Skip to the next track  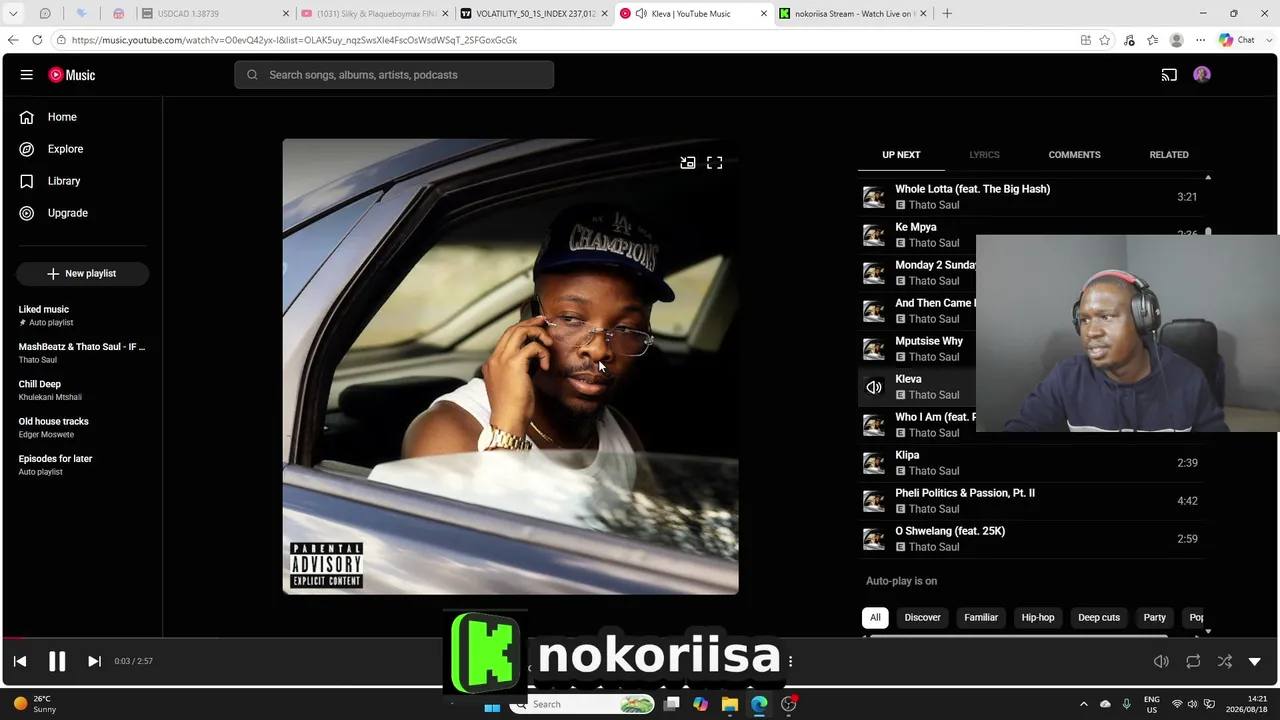coord(94,661)
